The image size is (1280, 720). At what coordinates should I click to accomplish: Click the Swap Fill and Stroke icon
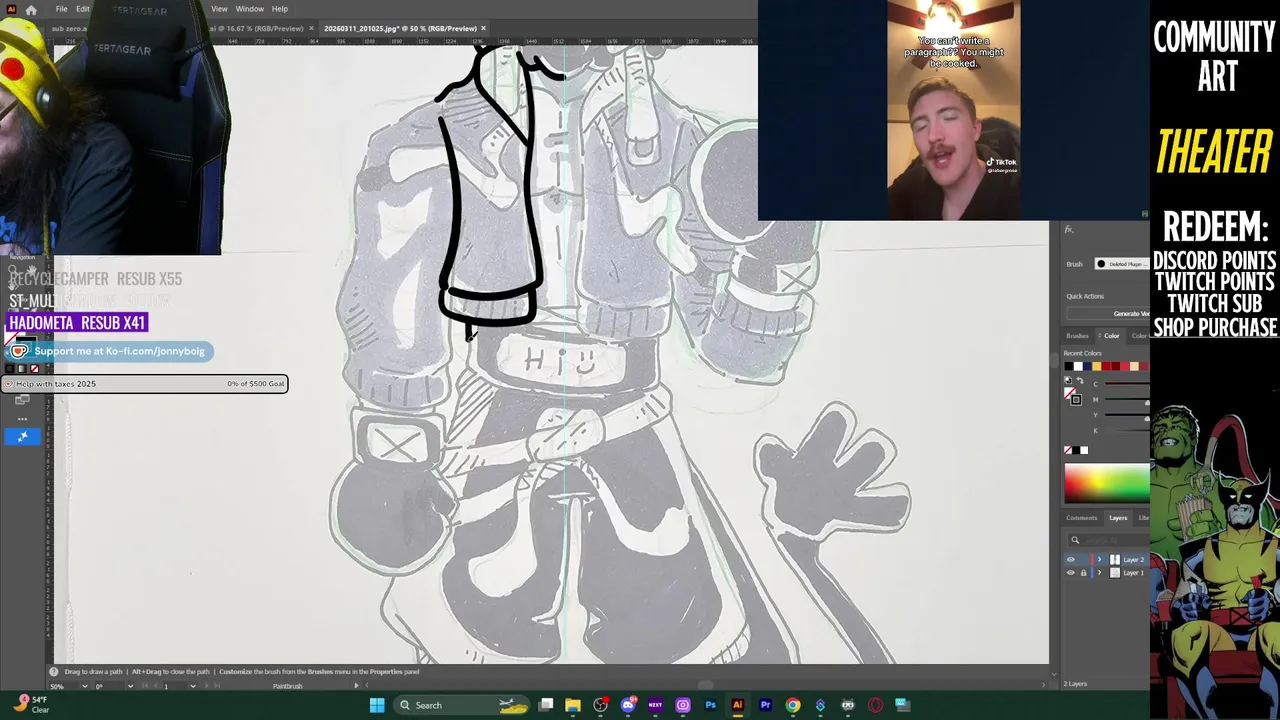pyautogui.click(x=1078, y=381)
